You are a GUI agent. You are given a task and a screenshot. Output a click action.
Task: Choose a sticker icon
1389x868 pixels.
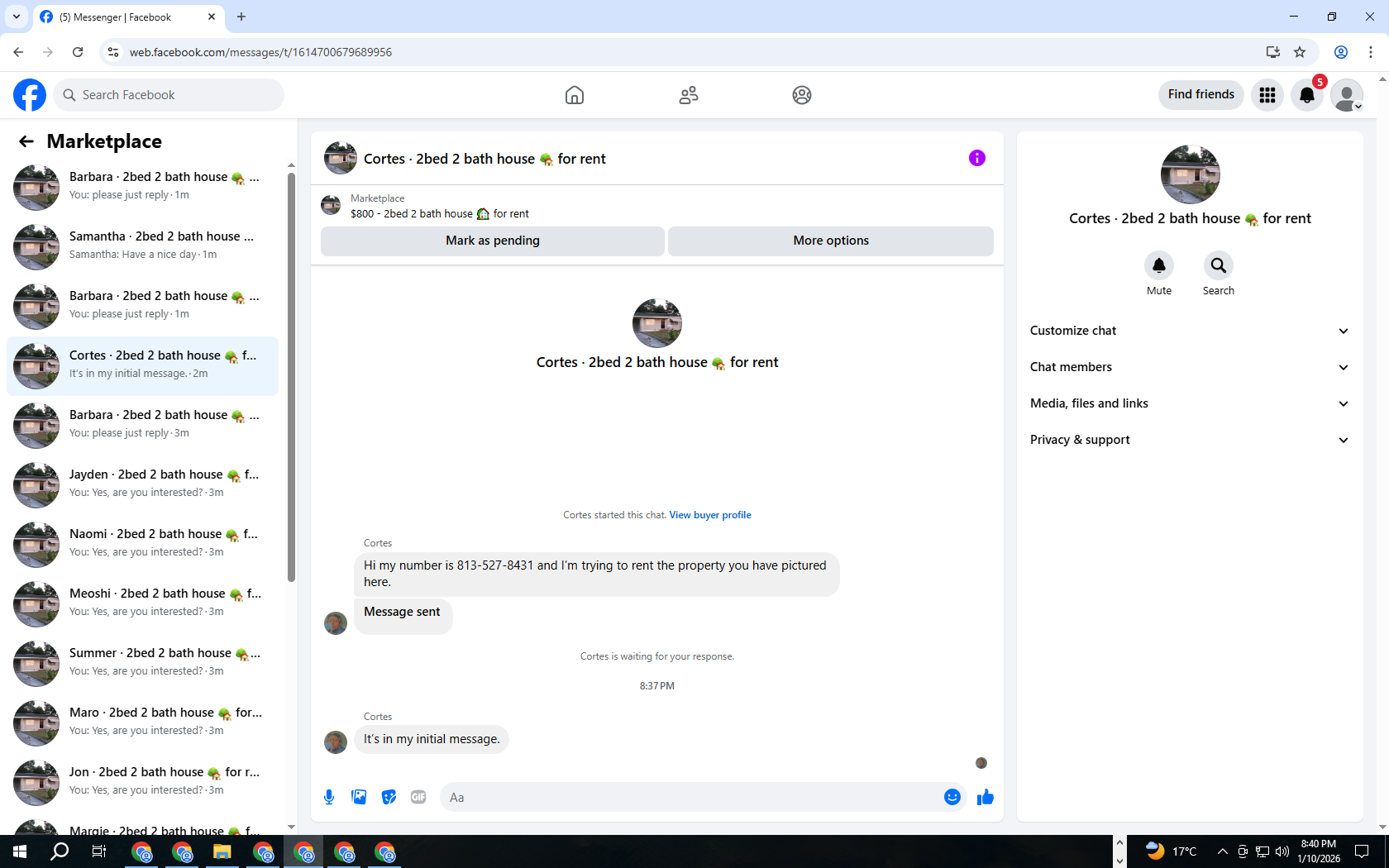click(389, 797)
